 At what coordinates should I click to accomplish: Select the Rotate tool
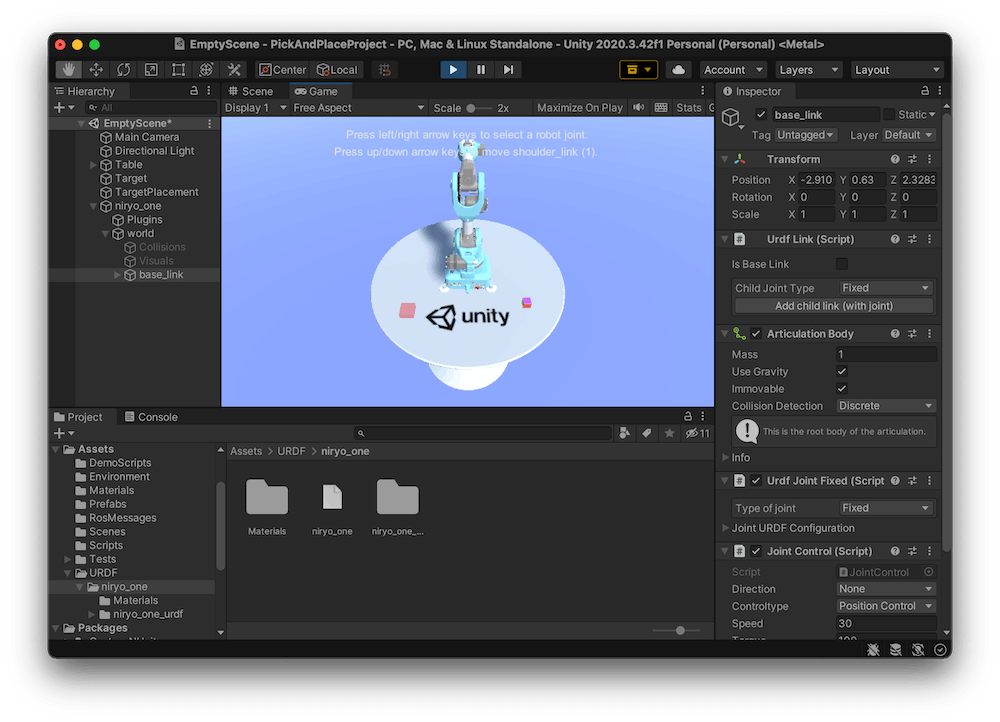(123, 70)
